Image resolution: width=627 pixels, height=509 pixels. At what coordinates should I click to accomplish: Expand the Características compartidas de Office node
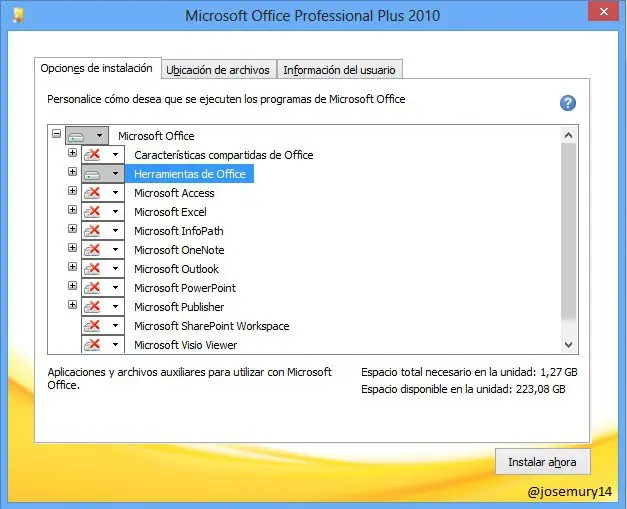coord(72,152)
